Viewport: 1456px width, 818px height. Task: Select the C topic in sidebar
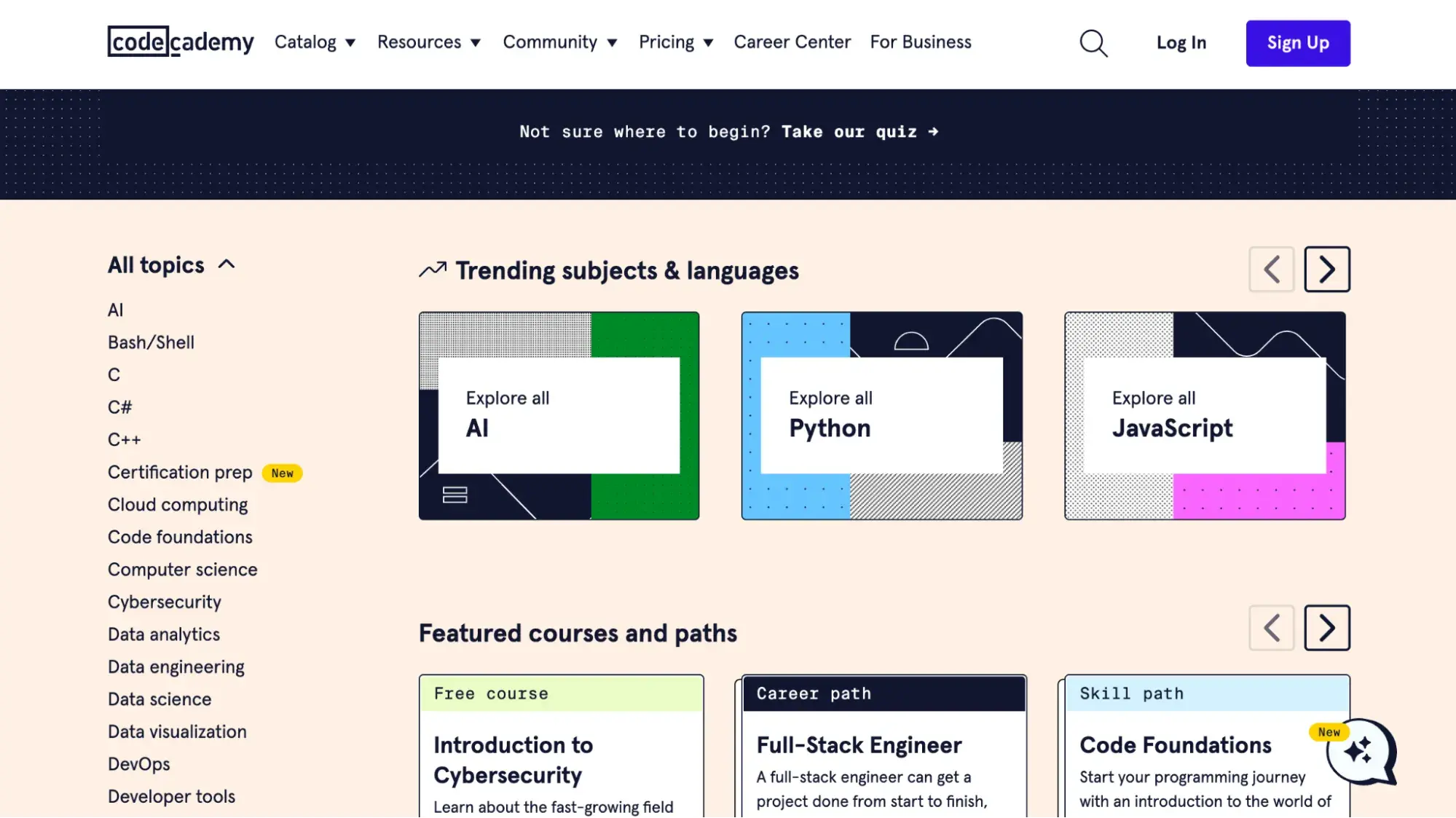[x=114, y=375]
